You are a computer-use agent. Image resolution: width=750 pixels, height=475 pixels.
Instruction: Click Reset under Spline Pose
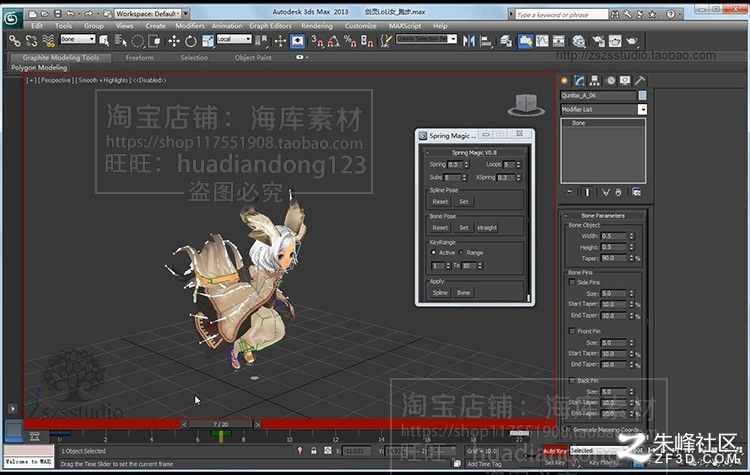tap(440, 202)
